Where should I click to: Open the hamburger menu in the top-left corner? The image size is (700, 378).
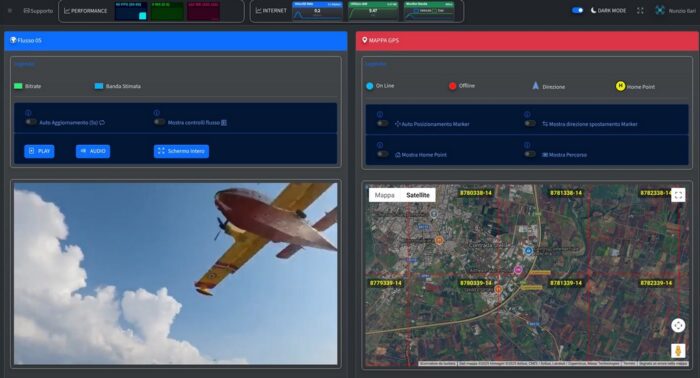10,10
